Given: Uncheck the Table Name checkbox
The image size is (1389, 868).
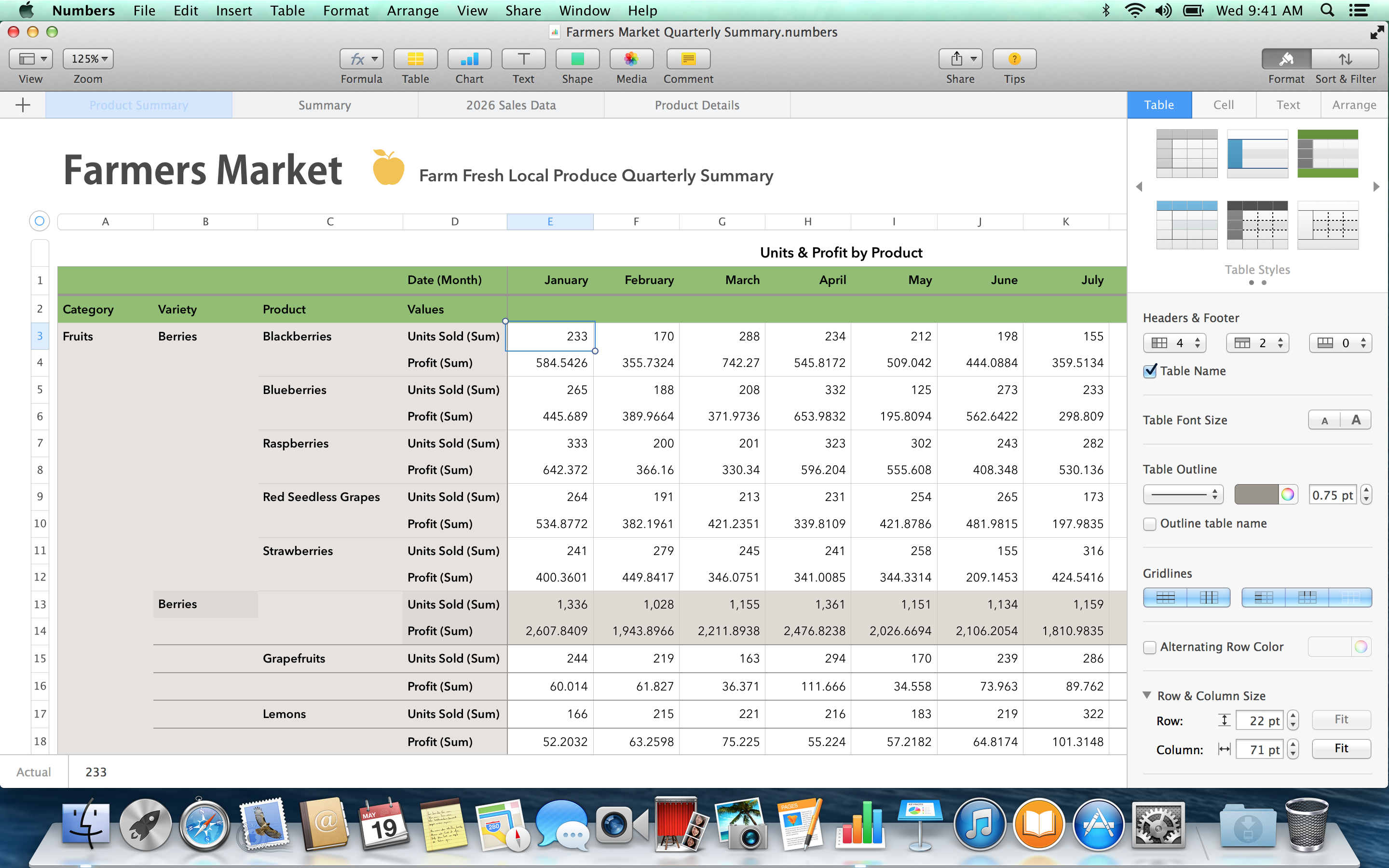Looking at the screenshot, I should pyautogui.click(x=1150, y=371).
